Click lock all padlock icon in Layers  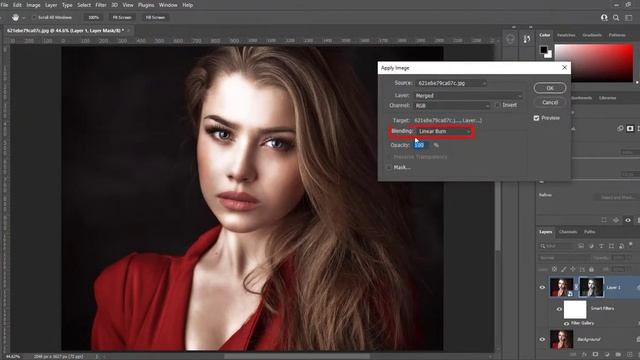pyautogui.click(x=591, y=269)
